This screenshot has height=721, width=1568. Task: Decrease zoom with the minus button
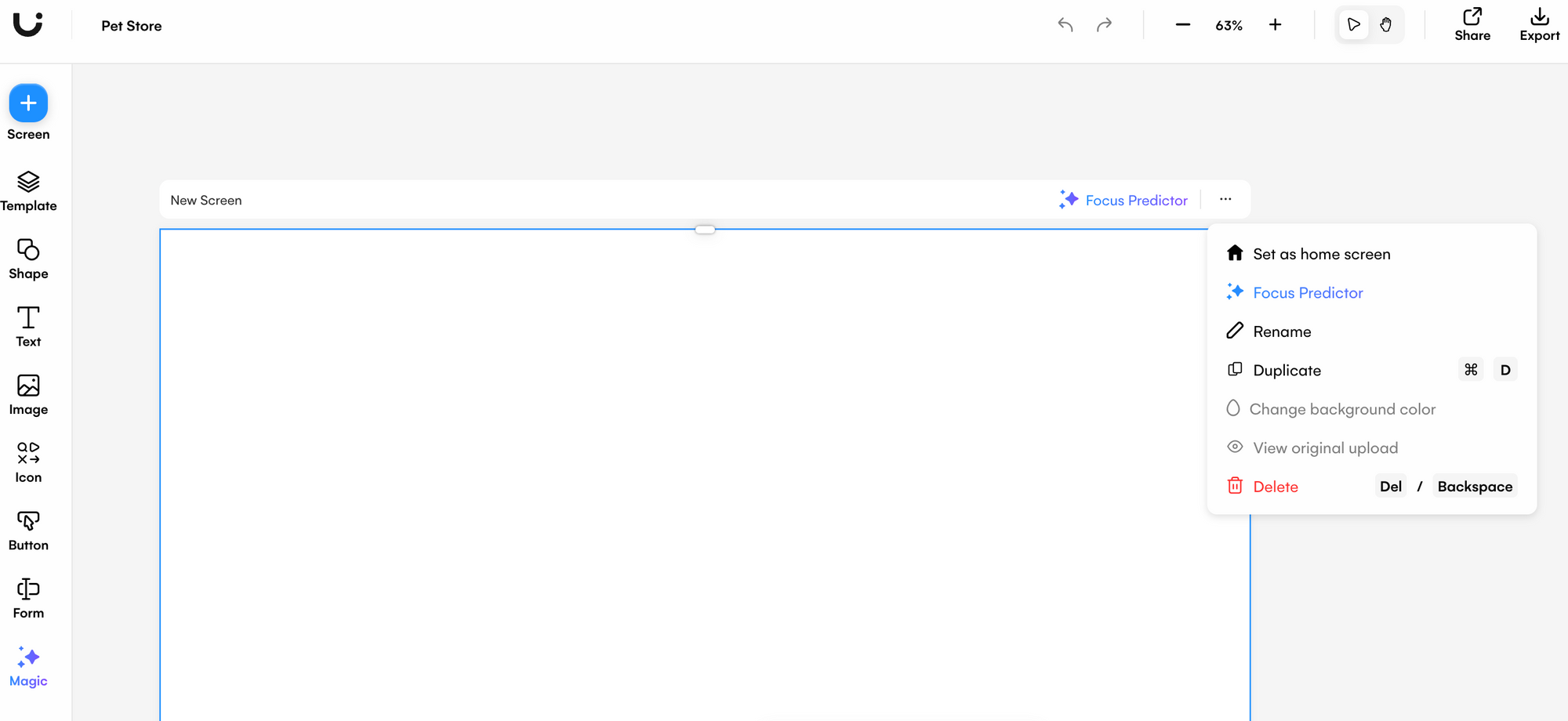[1183, 25]
